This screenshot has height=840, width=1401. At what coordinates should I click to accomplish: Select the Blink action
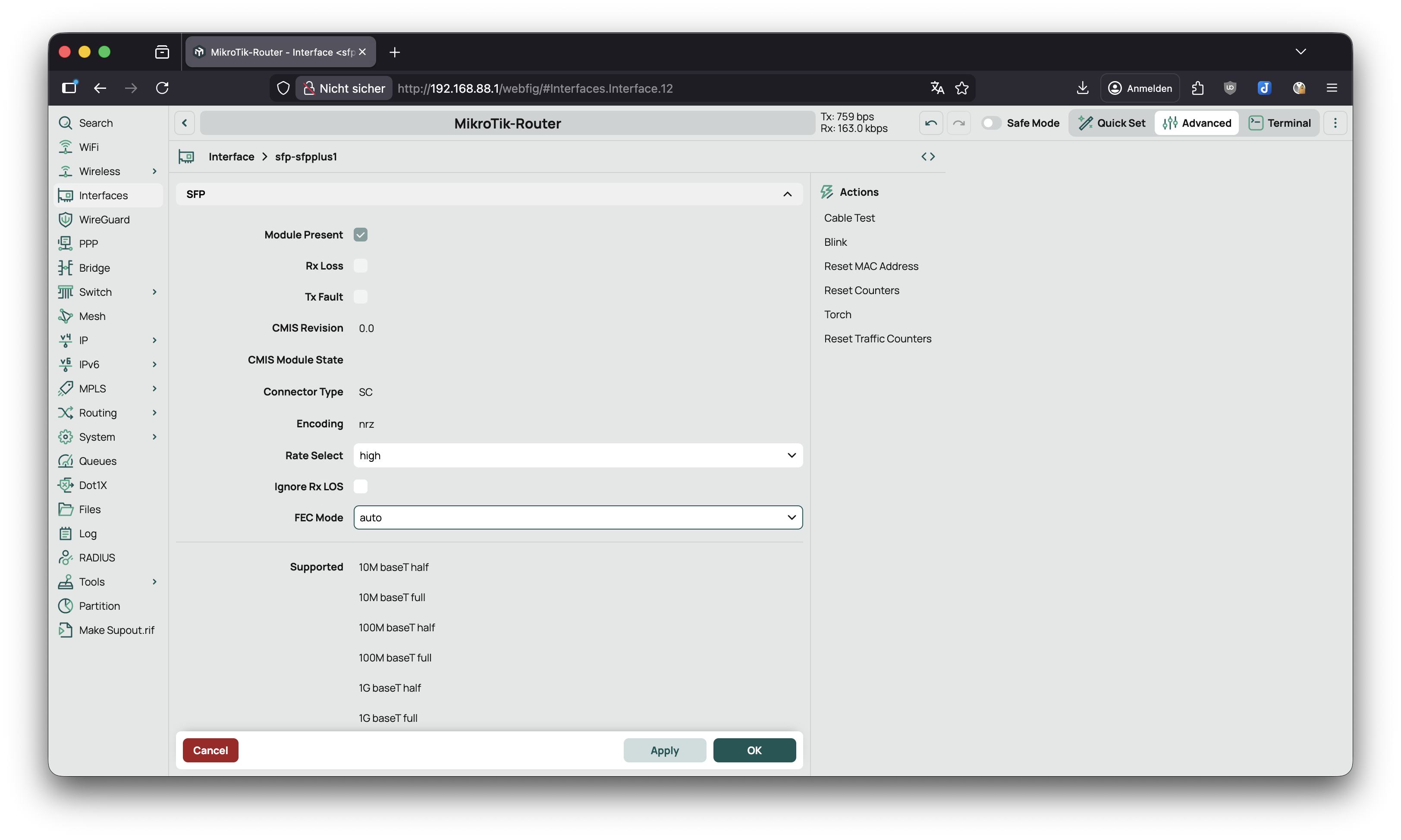pos(835,242)
